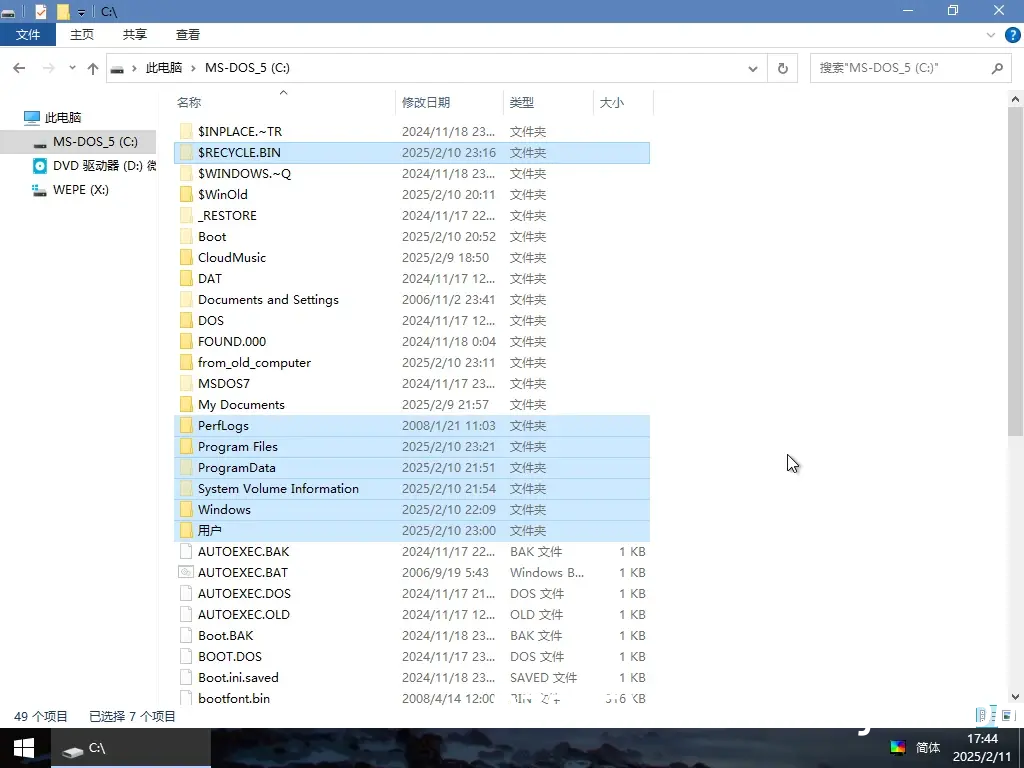
Task: Click MS-DOS_5 (C:) breadcrumb segment
Action: (x=248, y=68)
